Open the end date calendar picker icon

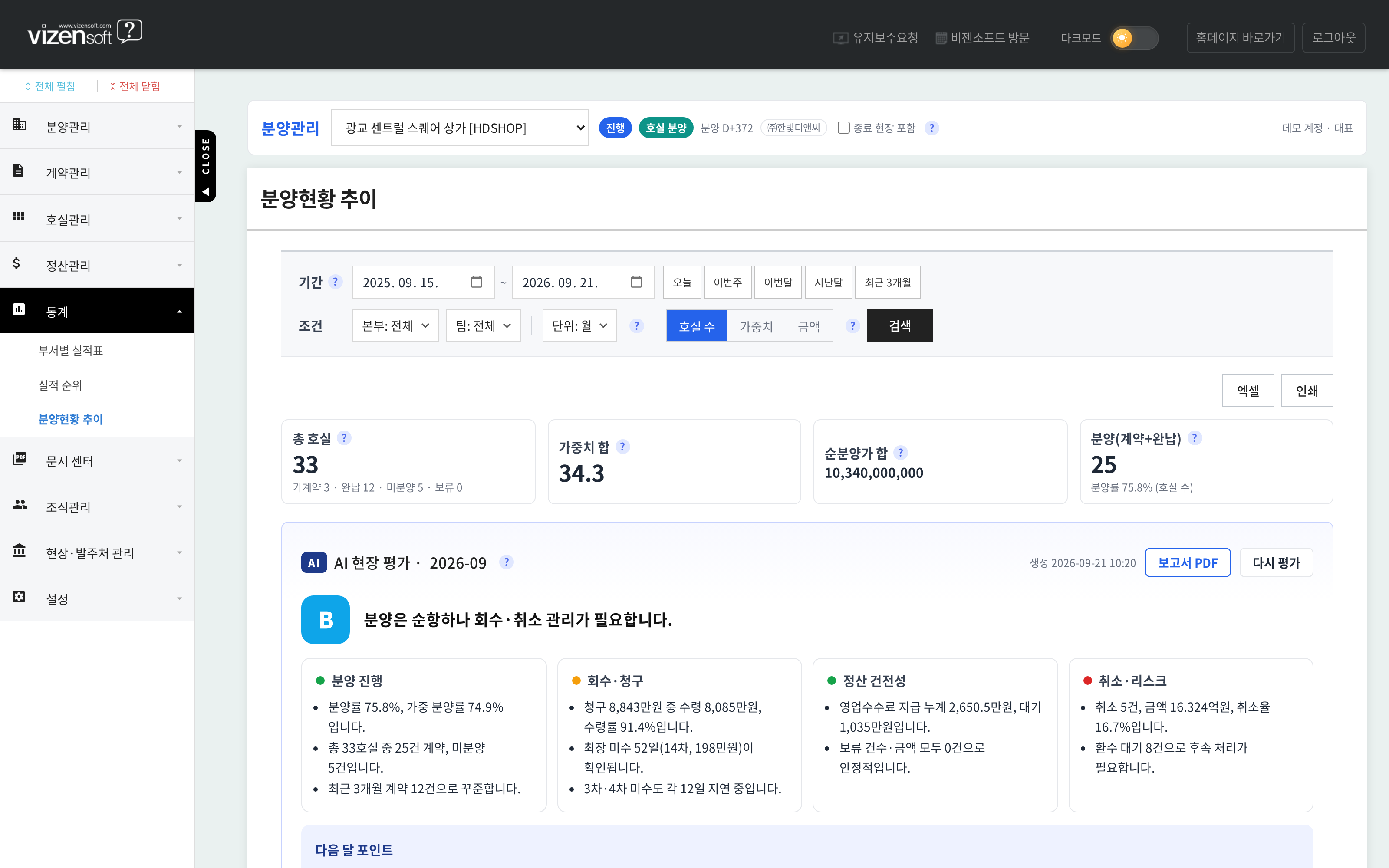636,282
